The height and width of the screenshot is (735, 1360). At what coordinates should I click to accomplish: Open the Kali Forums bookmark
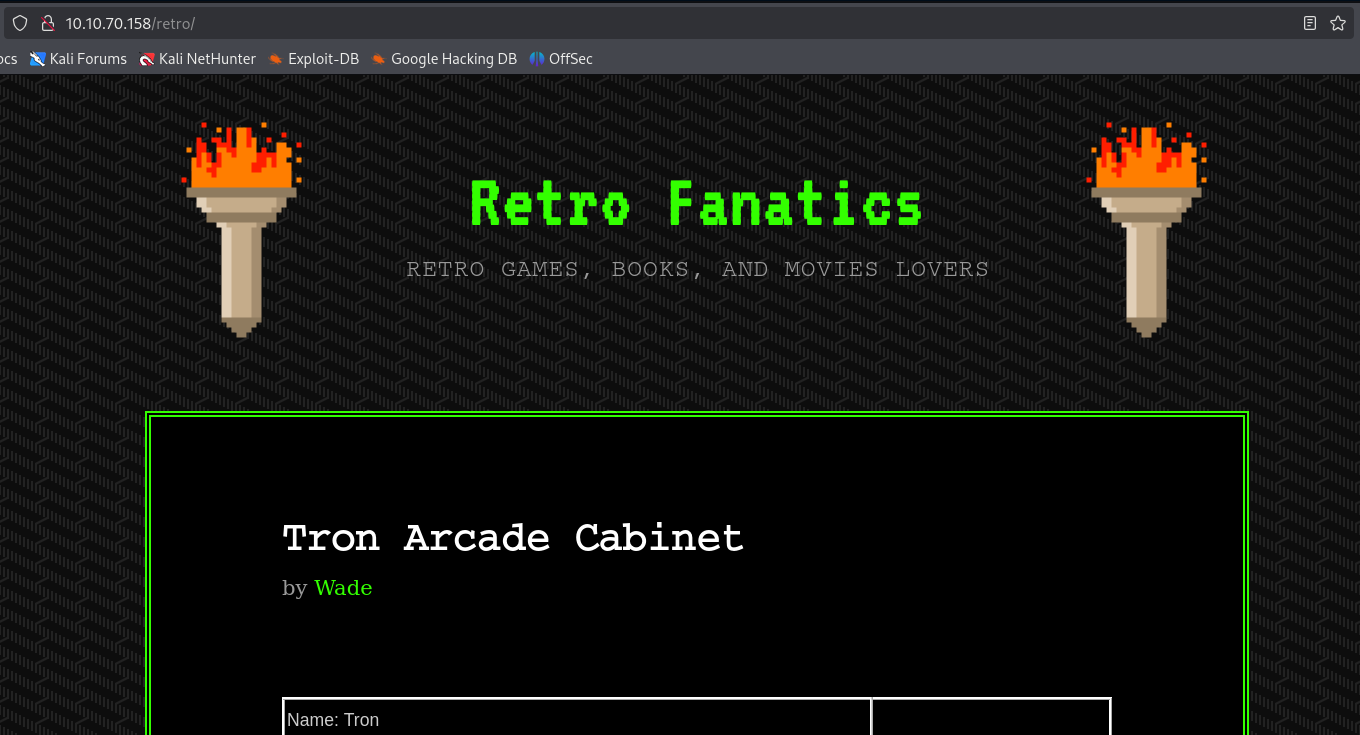point(78,59)
